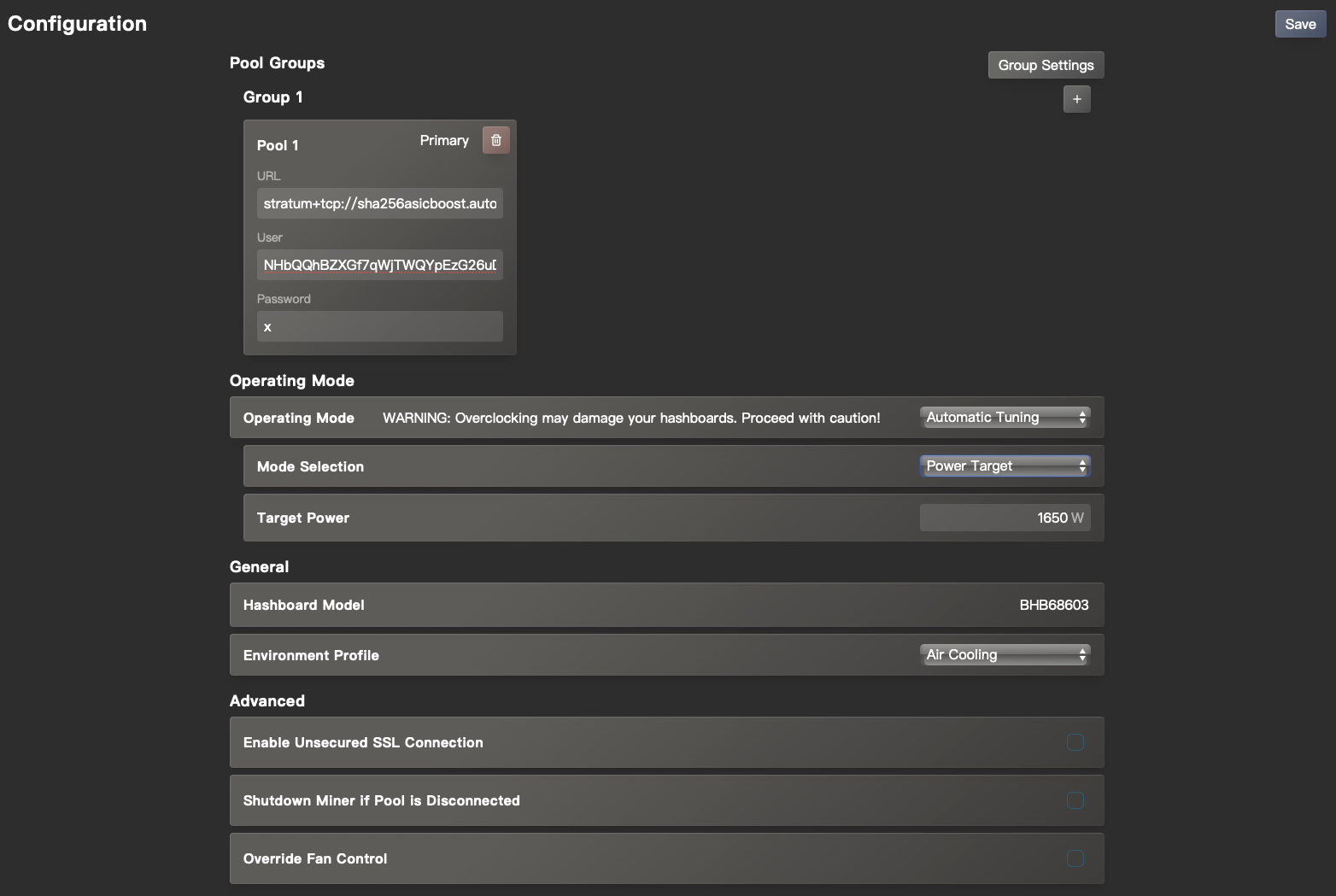
Task: Open Group Settings
Action: click(1046, 65)
